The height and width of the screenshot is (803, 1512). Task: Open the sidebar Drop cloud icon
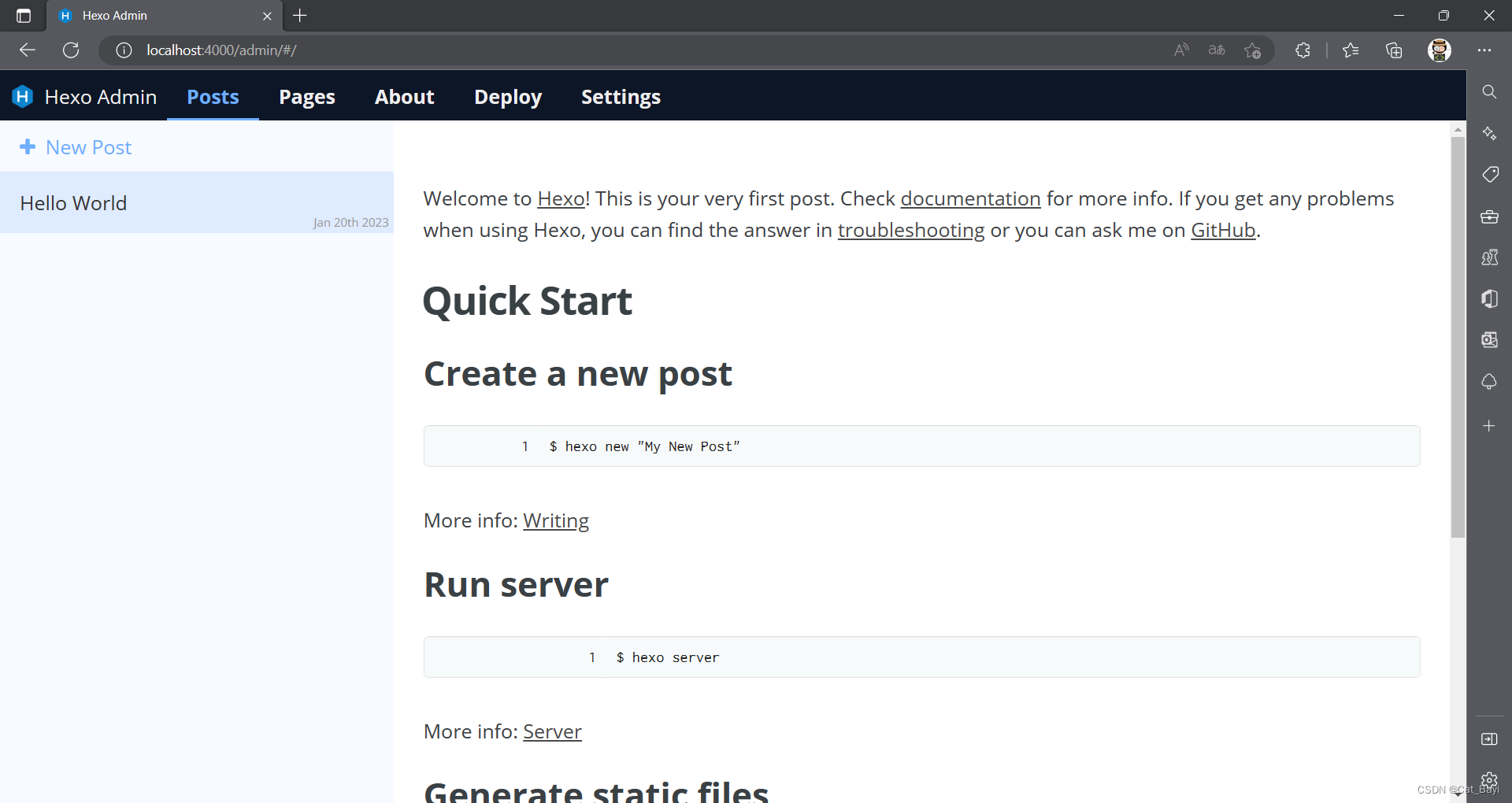click(1489, 382)
